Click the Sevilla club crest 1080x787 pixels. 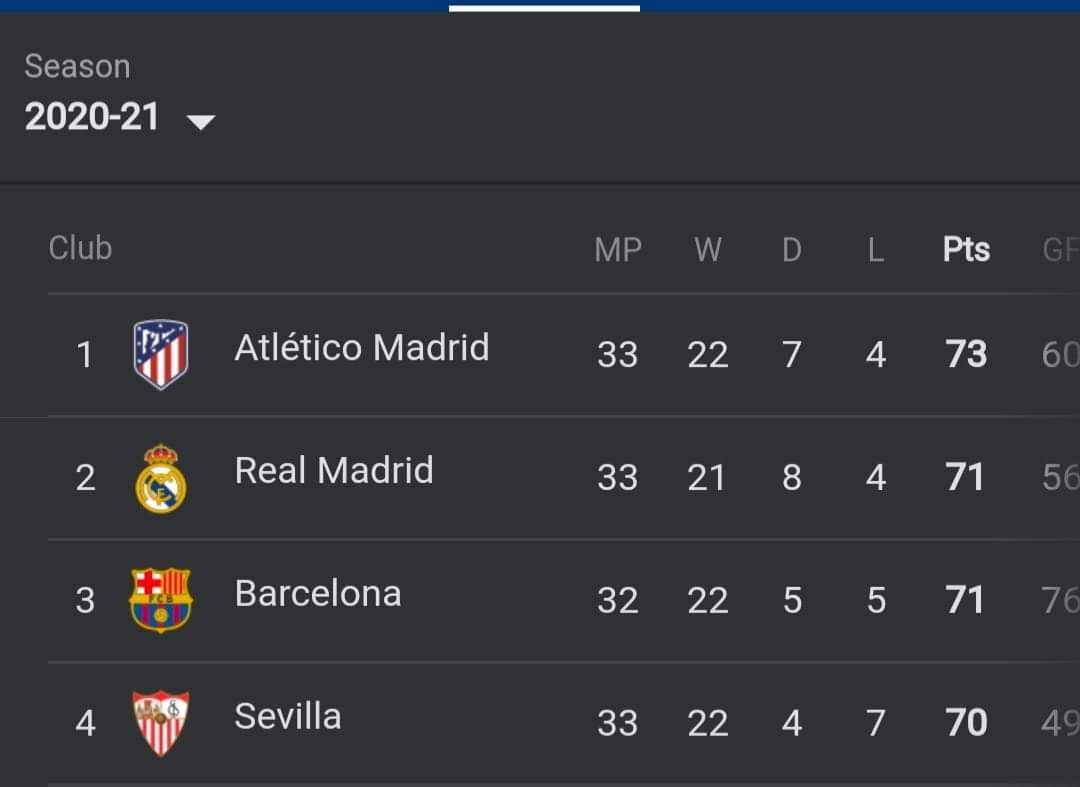[161, 722]
